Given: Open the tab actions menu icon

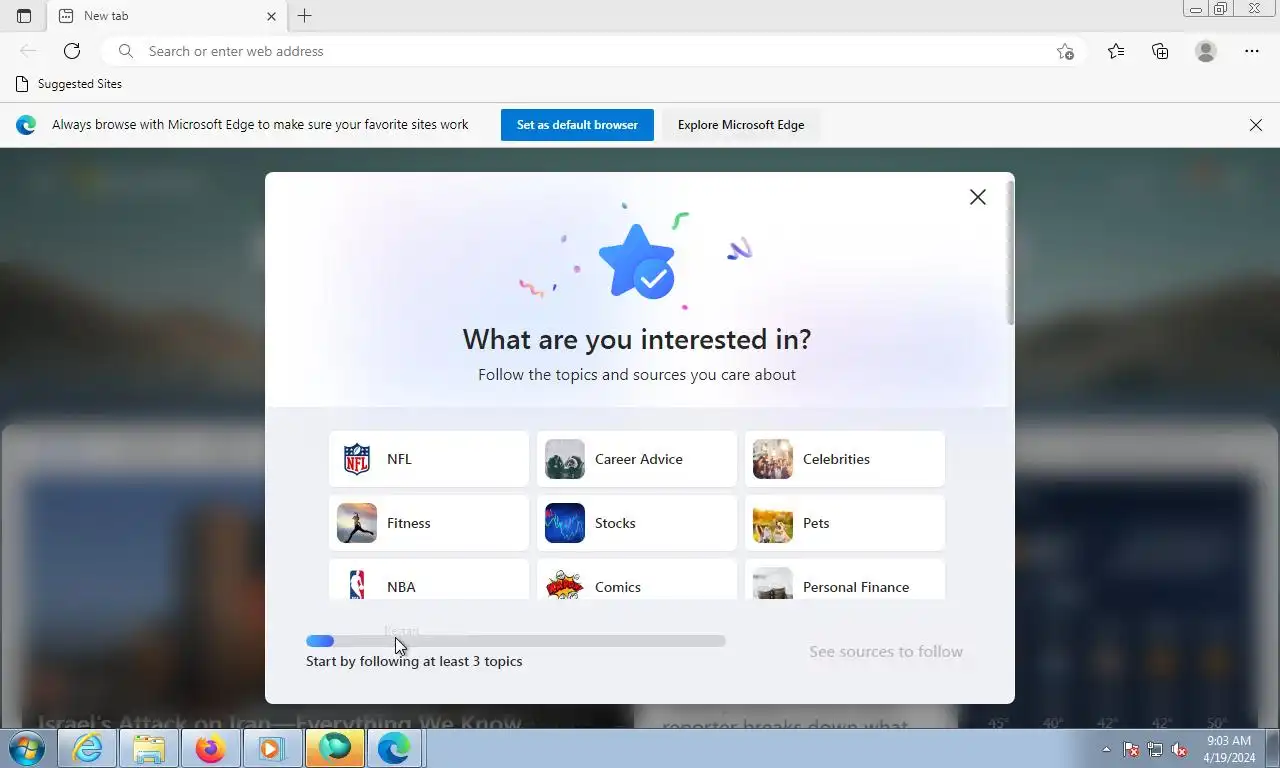Looking at the screenshot, I should coord(24,16).
